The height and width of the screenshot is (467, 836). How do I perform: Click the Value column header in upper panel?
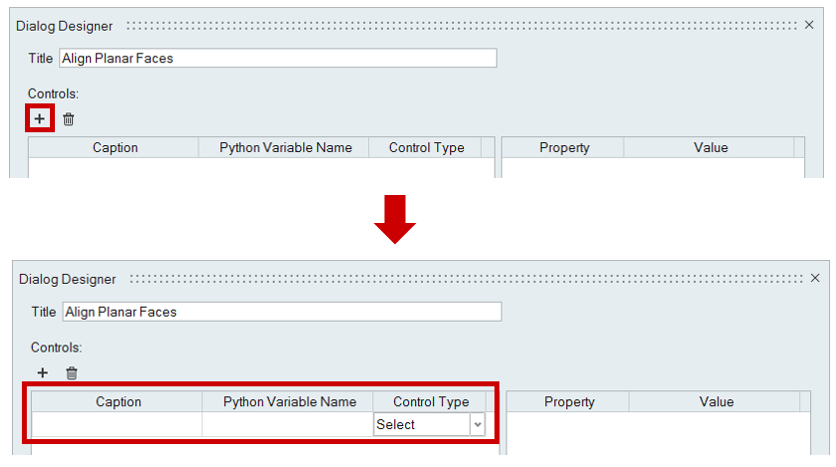coord(710,148)
